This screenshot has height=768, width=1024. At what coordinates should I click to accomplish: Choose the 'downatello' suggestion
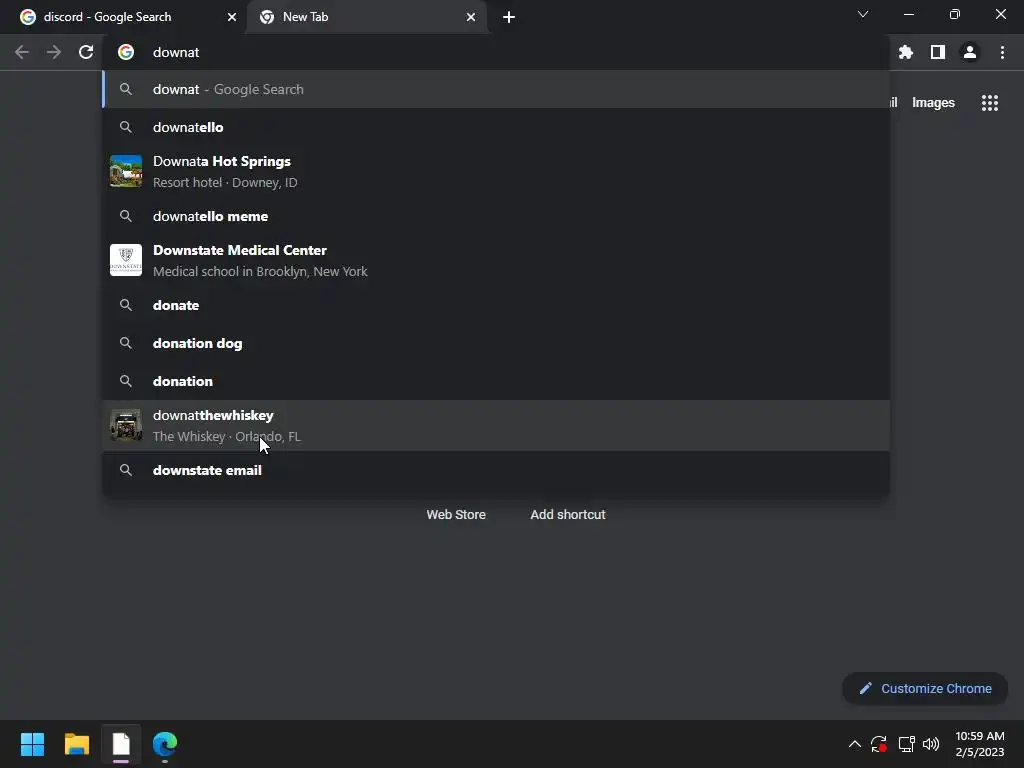pos(496,127)
